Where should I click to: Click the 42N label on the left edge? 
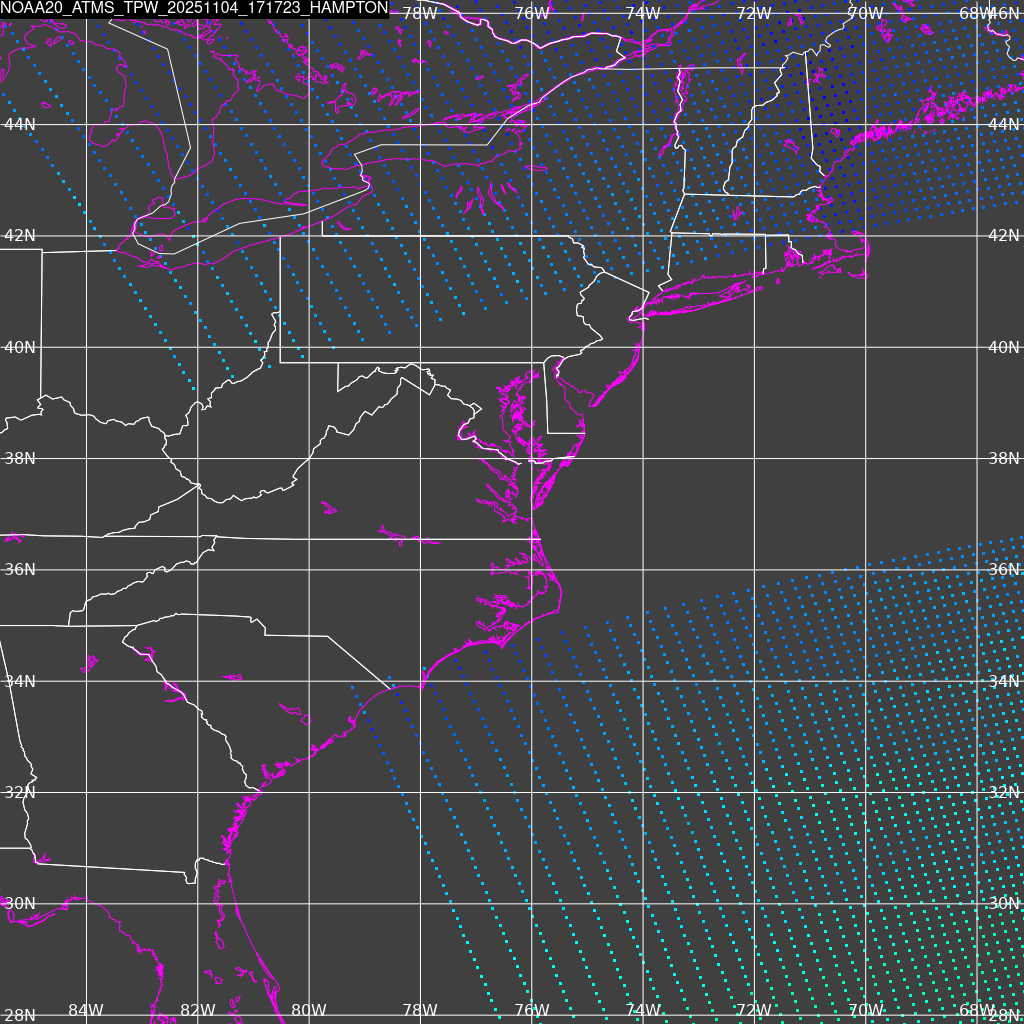(x=20, y=236)
